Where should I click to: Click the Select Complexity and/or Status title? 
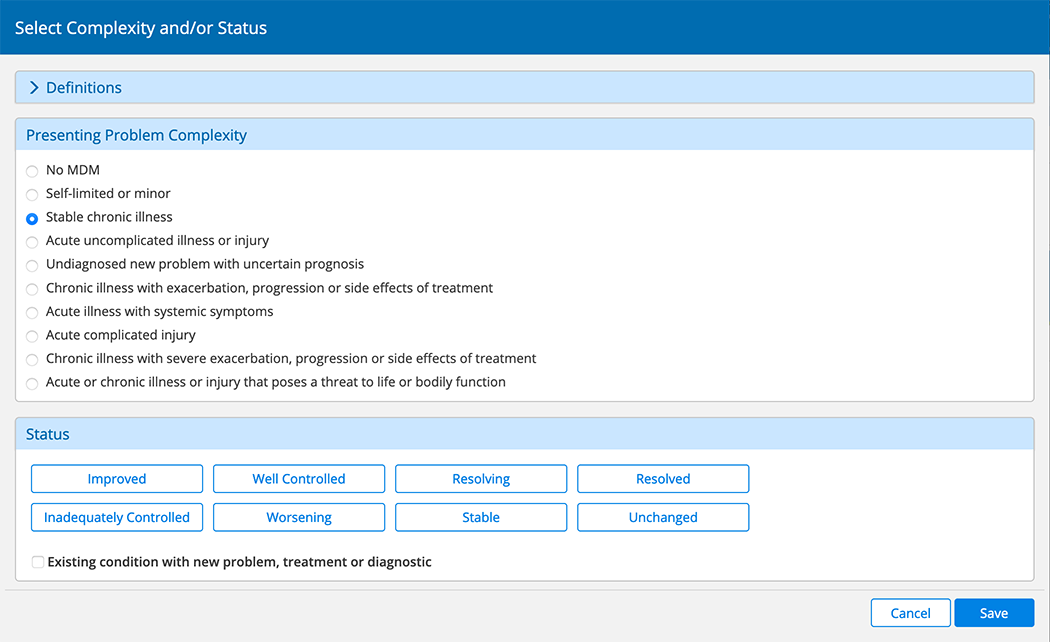(x=141, y=28)
